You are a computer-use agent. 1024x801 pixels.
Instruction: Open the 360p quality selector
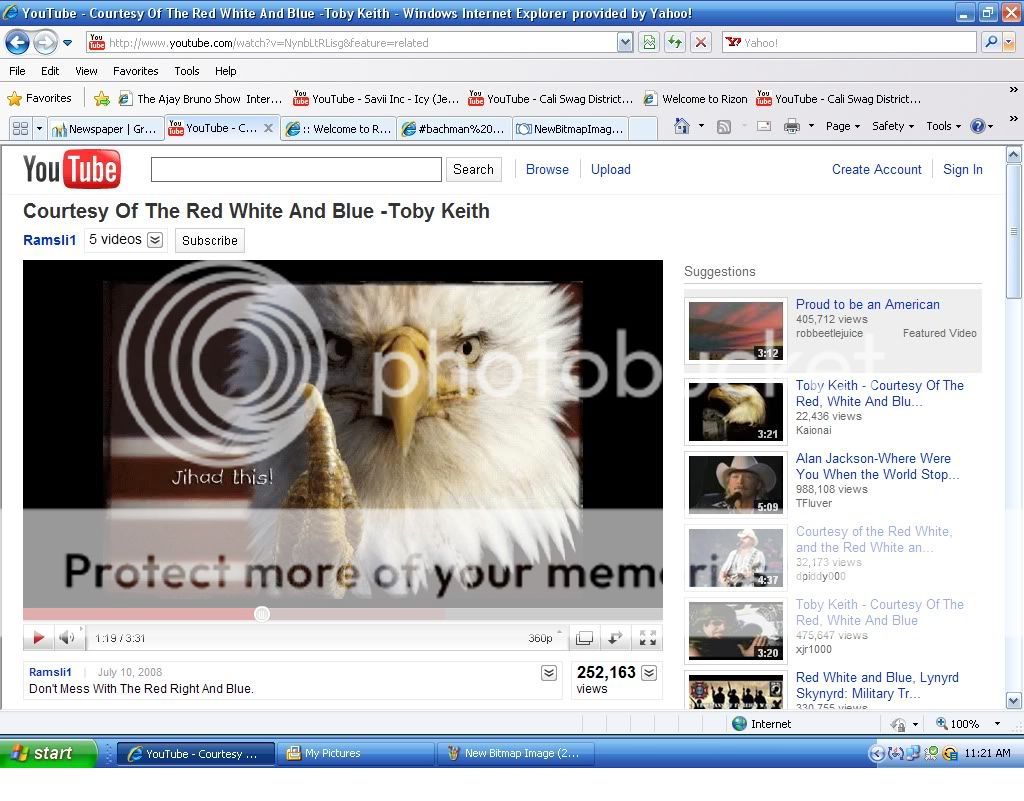click(x=543, y=638)
